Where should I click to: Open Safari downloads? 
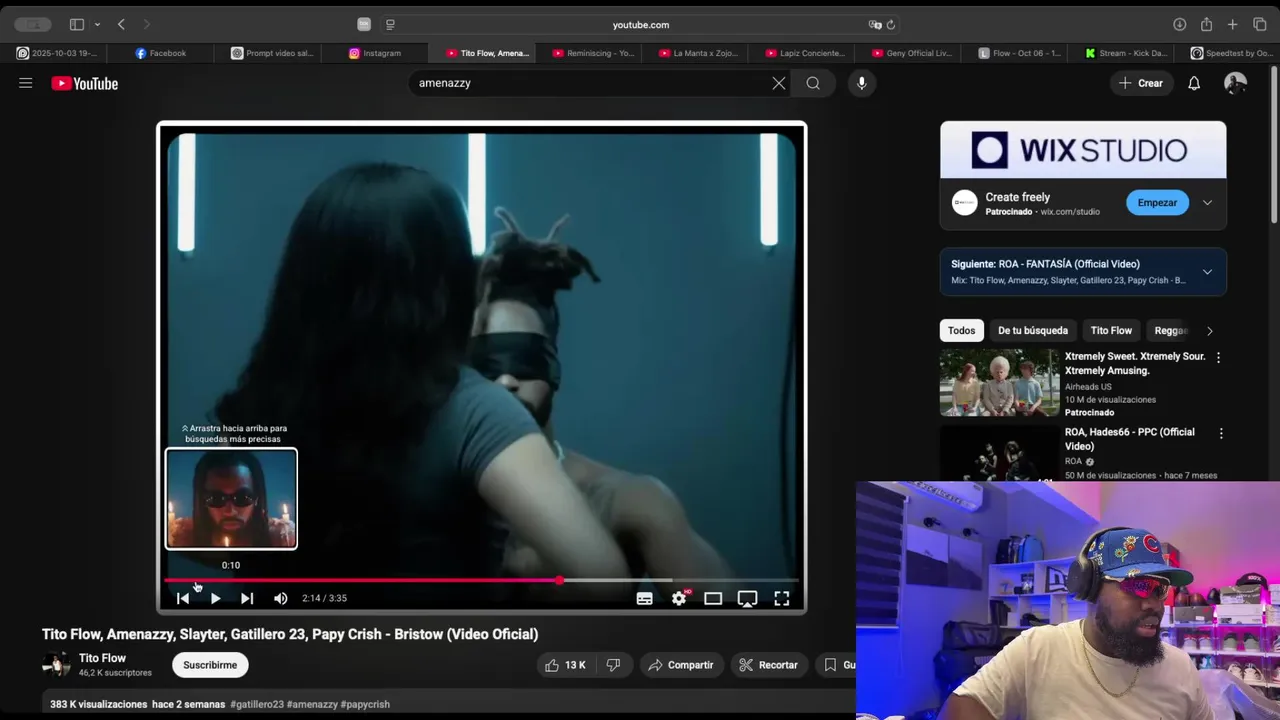[1180, 24]
